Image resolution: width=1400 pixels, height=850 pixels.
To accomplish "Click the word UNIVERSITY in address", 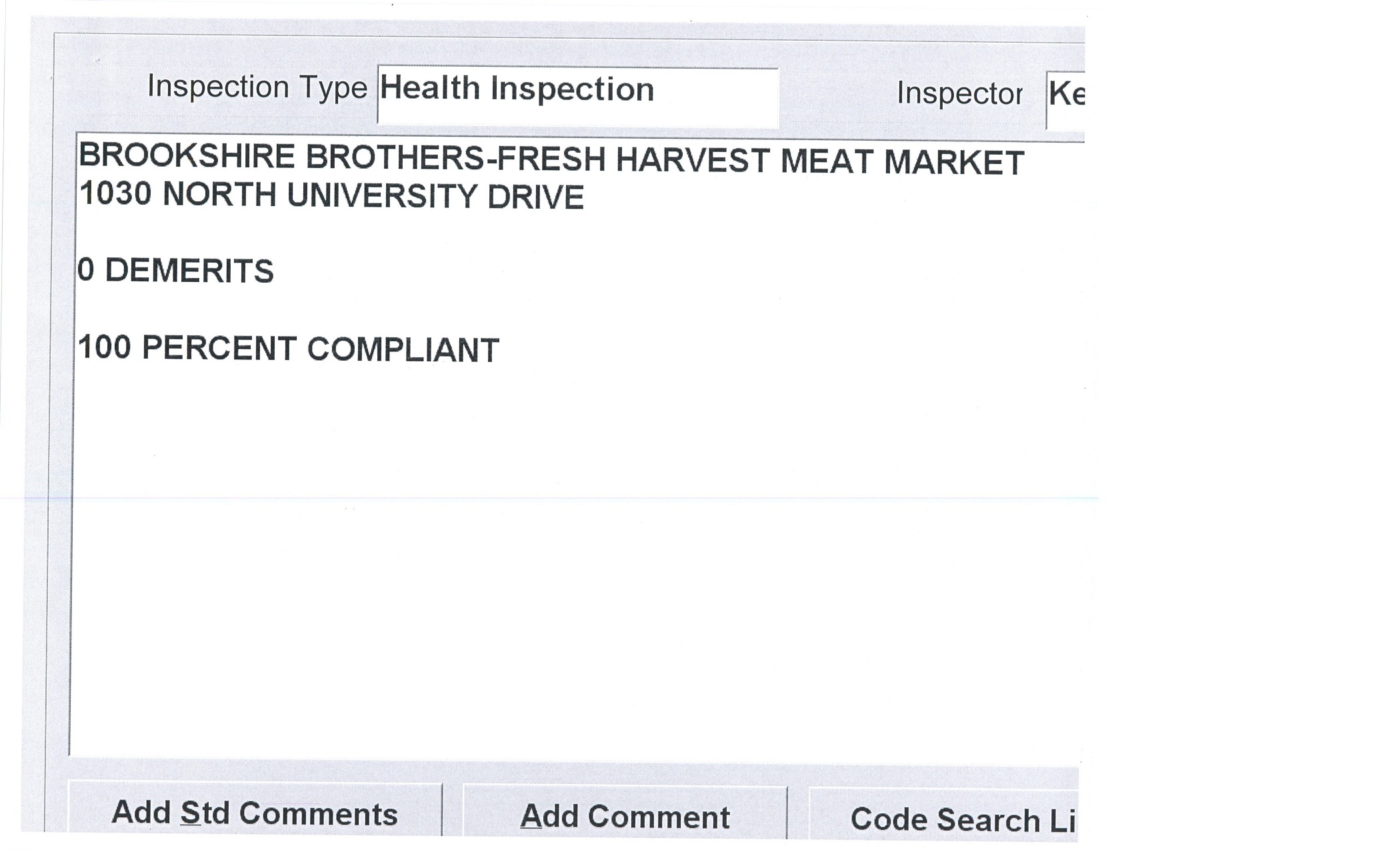I will tap(382, 196).
